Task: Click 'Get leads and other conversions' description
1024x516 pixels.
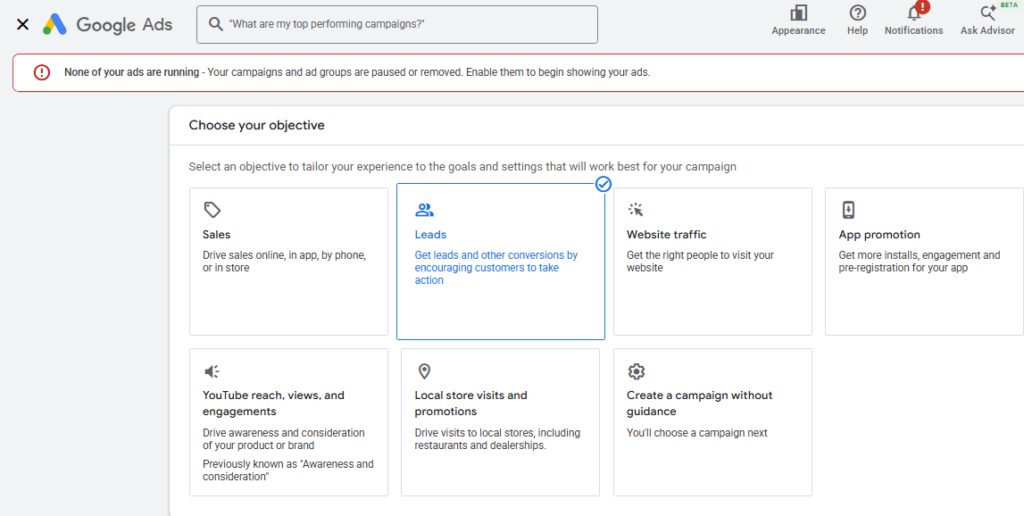Action: pos(496,268)
